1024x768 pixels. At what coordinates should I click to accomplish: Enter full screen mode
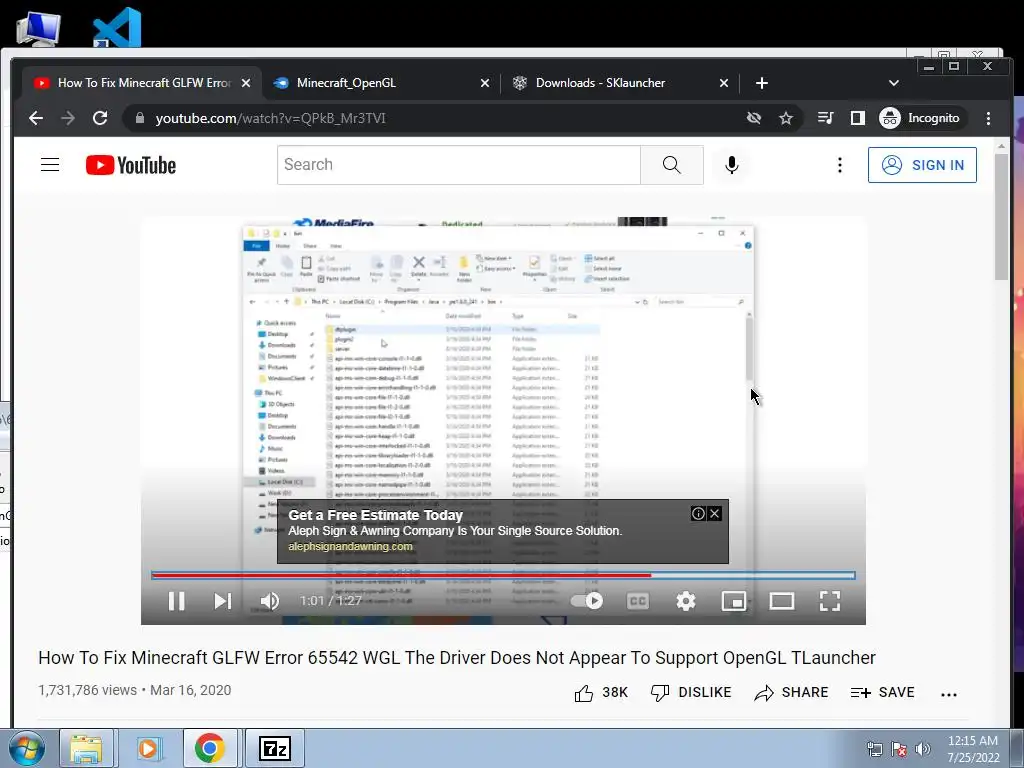(x=829, y=601)
